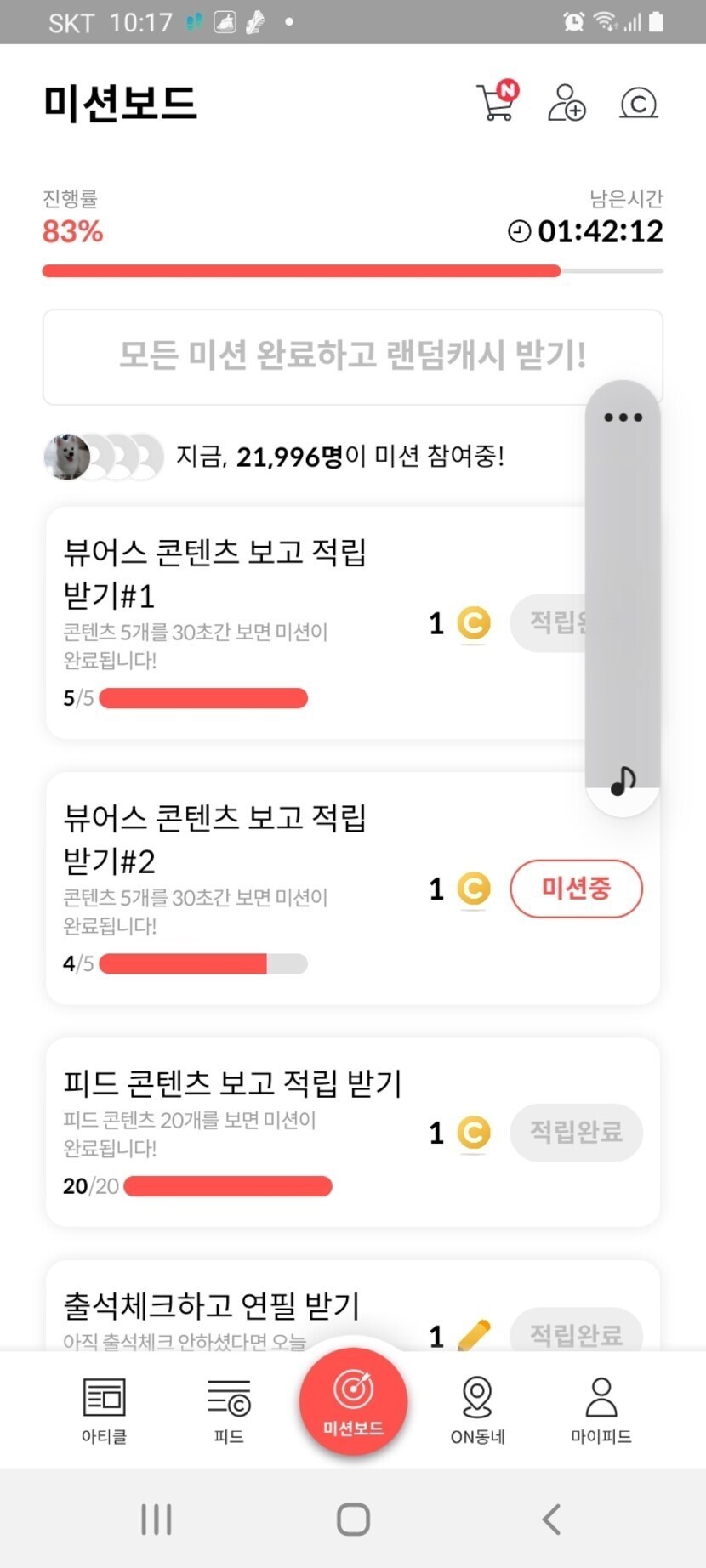Tap the 미션중 button for mission #2

pos(576,889)
